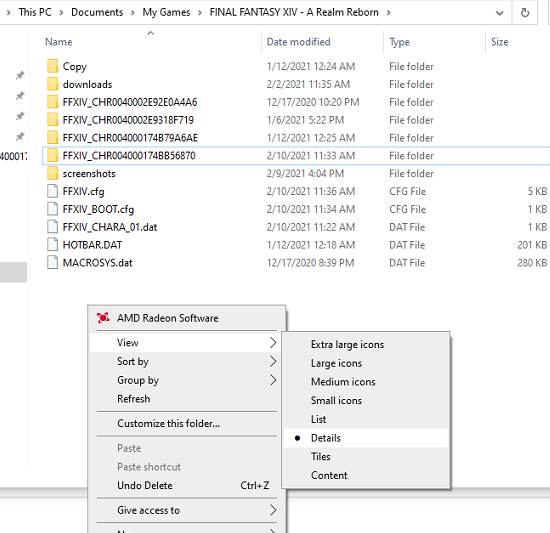Click date 12/17/2020 10:20 PM
550x533 pixels.
[x=313, y=102]
